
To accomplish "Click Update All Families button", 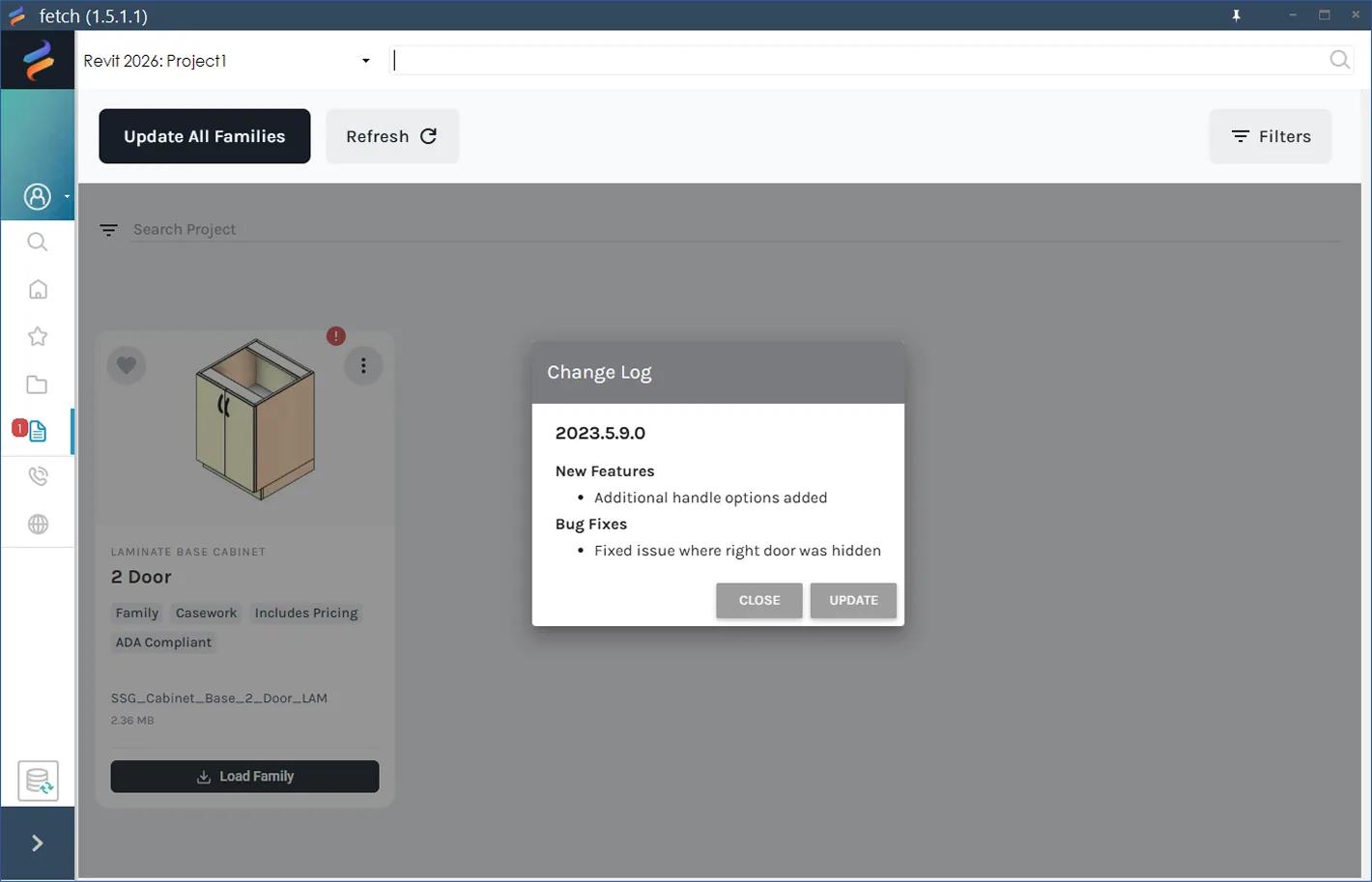I will pyautogui.click(x=205, y=136).
